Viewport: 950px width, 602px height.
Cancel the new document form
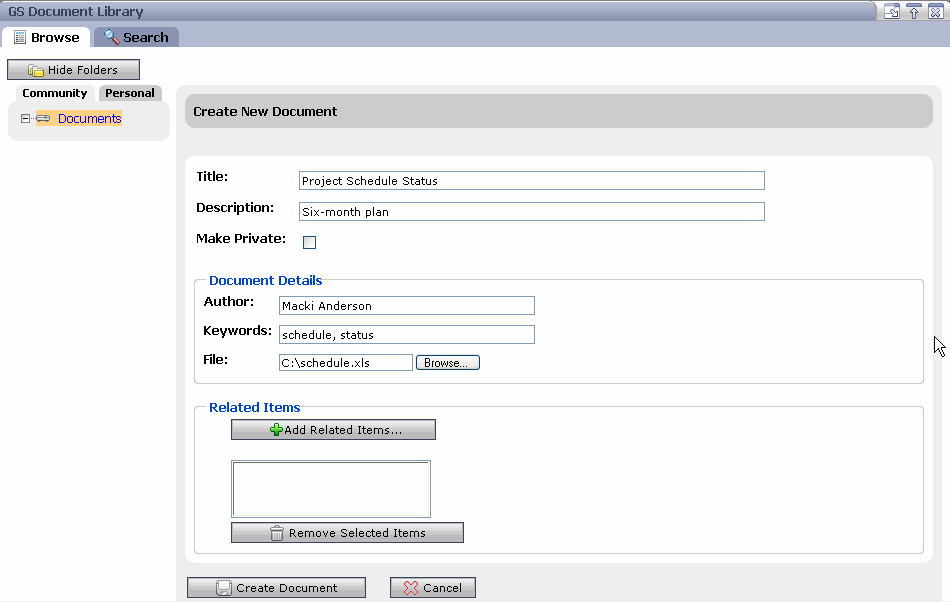(x=433, y=587)
